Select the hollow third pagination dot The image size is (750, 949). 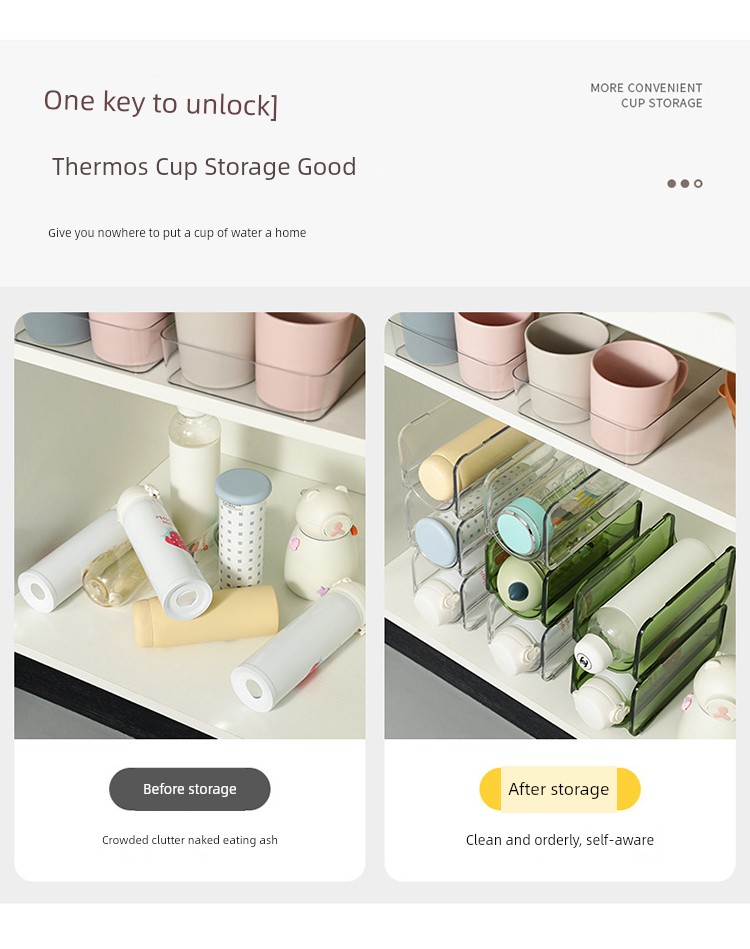698,183
